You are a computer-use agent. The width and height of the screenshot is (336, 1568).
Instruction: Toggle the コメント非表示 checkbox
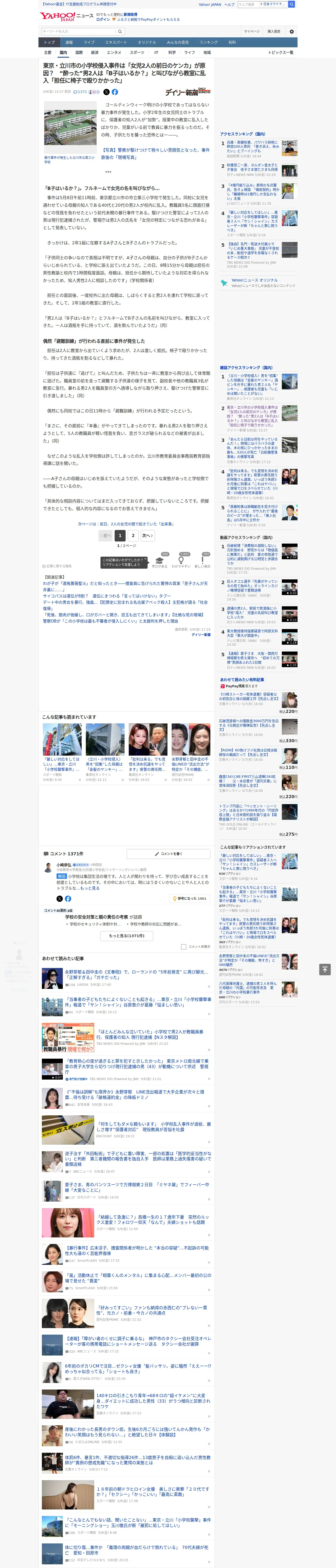point(183,947)
